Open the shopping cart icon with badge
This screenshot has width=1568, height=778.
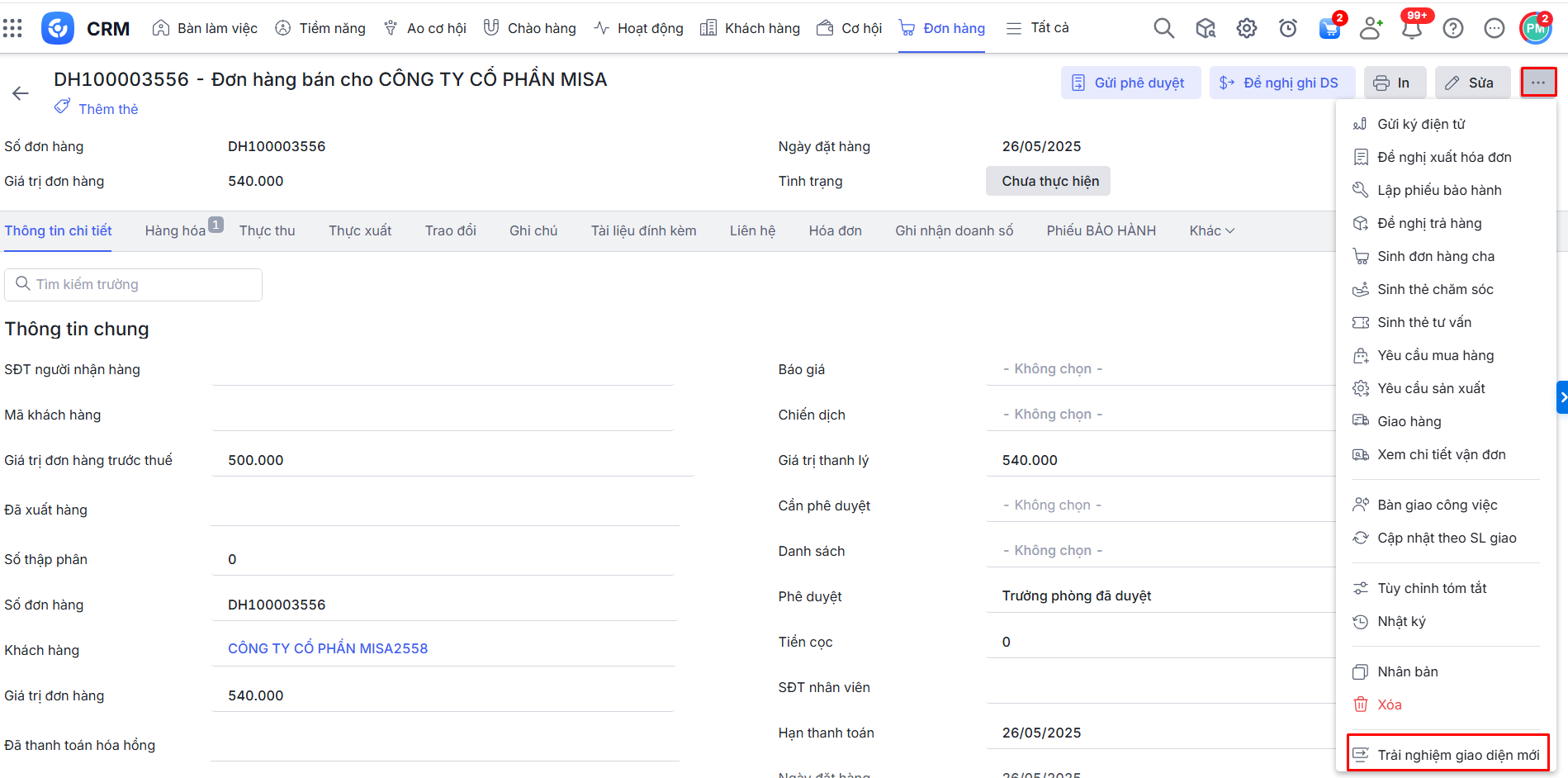1329,28
